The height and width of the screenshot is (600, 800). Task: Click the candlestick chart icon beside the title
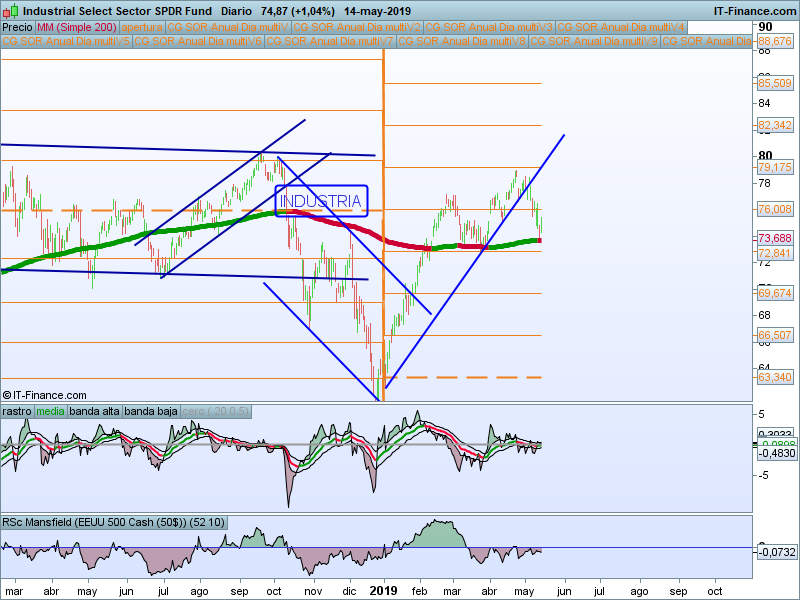(x=10, y=11)
